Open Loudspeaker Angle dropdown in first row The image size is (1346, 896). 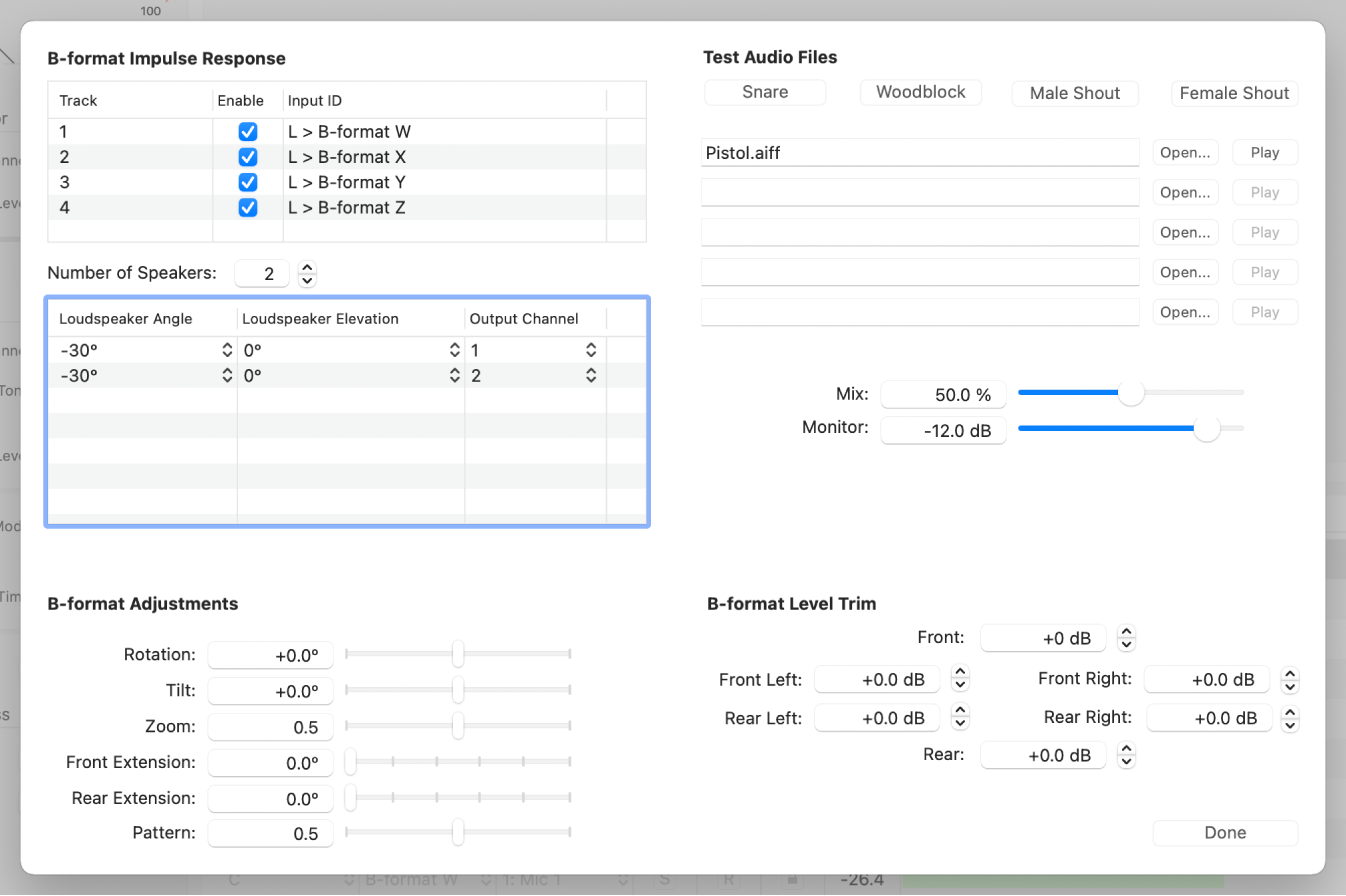pyautogui.click(x=227, y=350)
